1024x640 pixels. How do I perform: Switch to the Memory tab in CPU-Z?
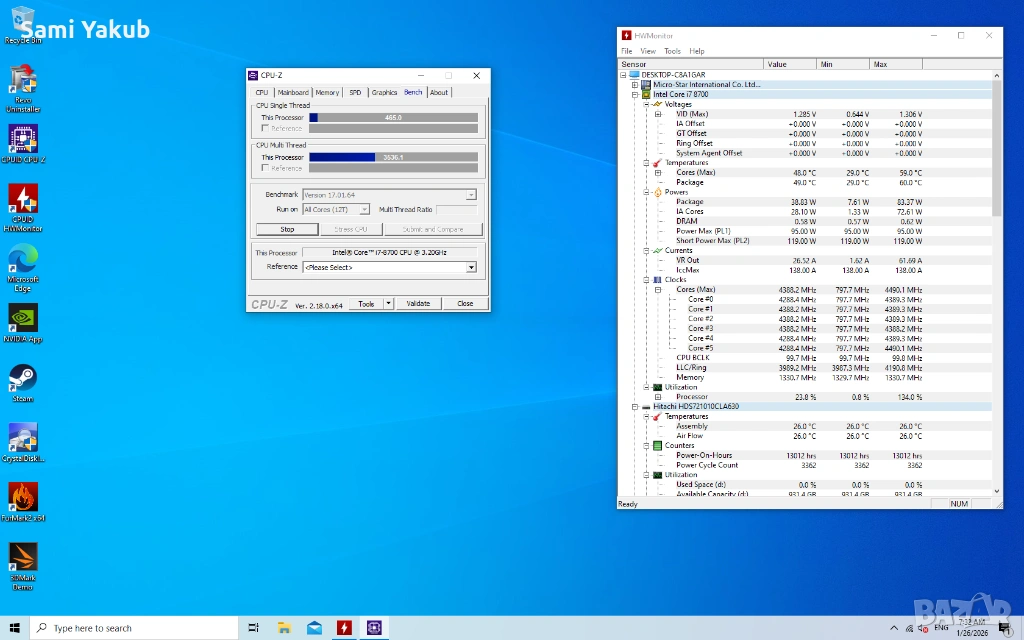tap(327, 93)
